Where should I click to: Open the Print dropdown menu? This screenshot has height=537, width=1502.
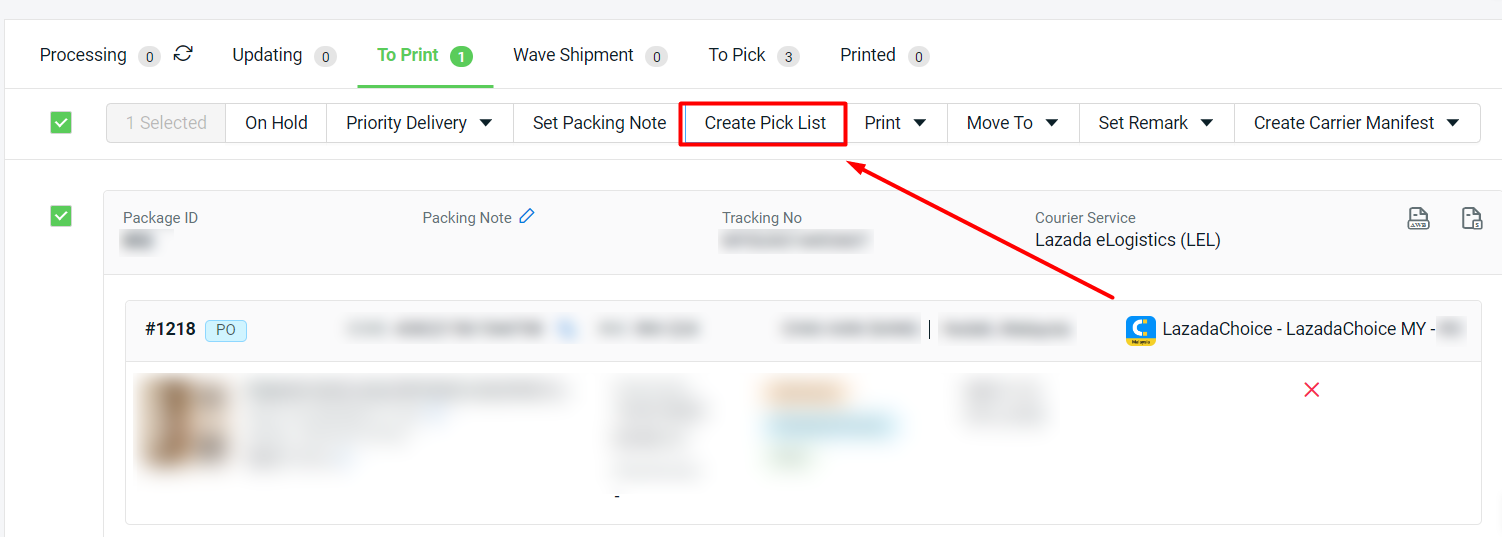tap(896, 123)
